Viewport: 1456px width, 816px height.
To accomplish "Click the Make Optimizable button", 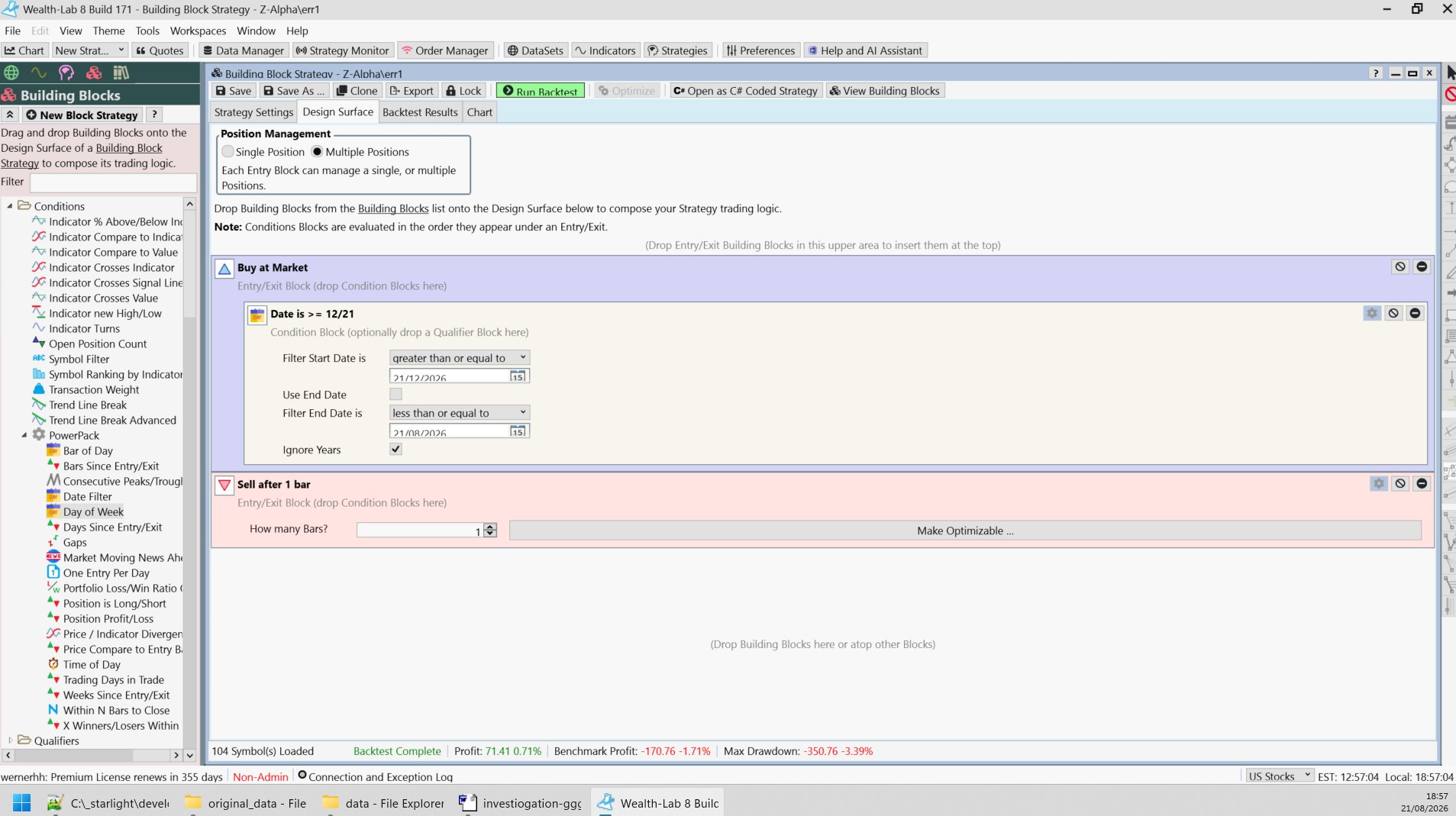I will (x=965, y=531).
